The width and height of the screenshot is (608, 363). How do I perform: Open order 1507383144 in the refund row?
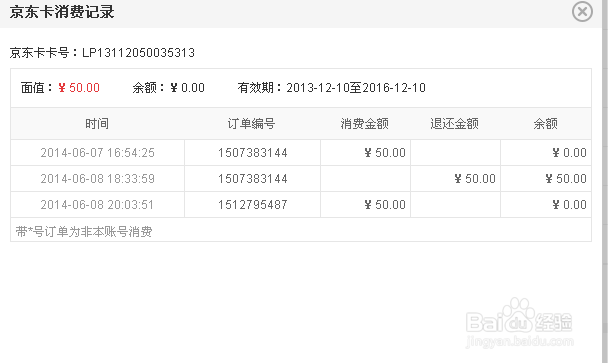[252, 179]
